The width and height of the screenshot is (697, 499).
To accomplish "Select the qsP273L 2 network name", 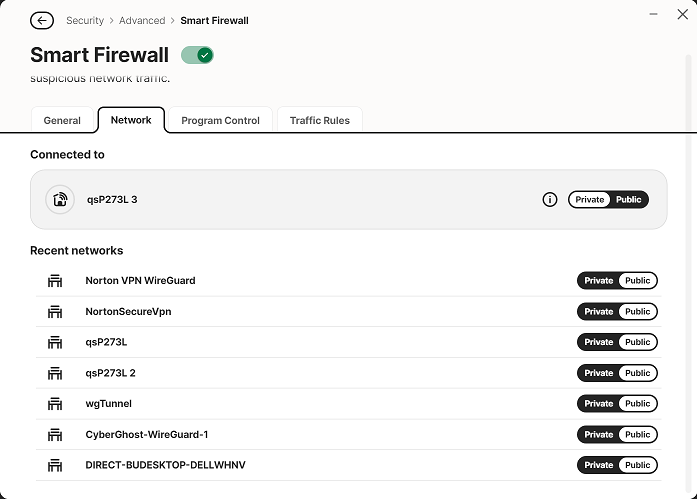I will [x=111, y=373].
